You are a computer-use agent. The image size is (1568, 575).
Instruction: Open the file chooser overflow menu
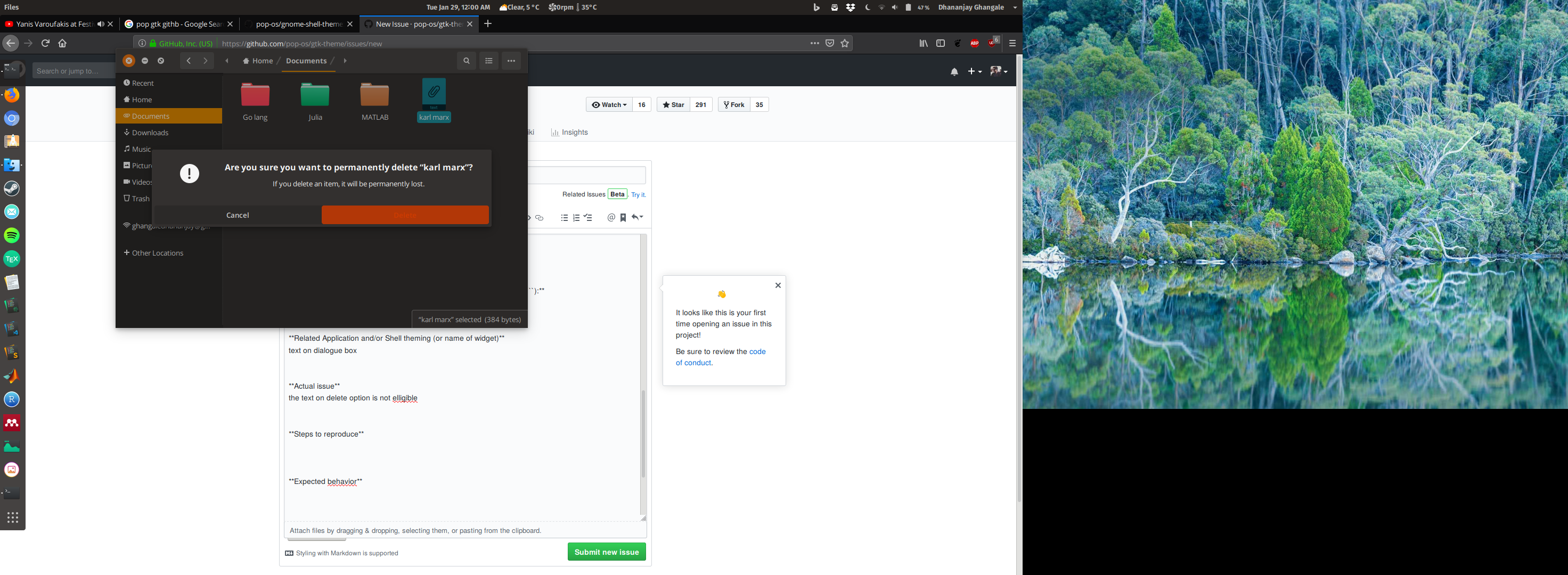pyautogui.click(x=511, y=61)
